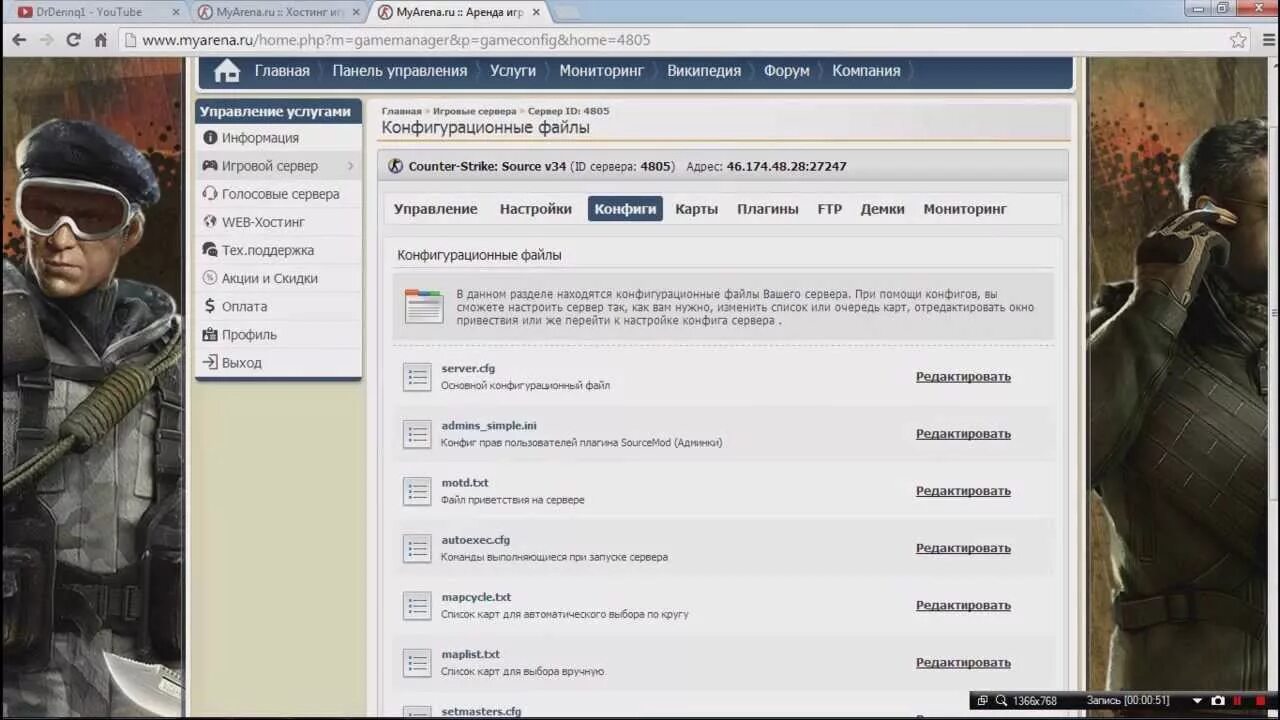Click the recorder window-select icon

(x=983, y=701)
